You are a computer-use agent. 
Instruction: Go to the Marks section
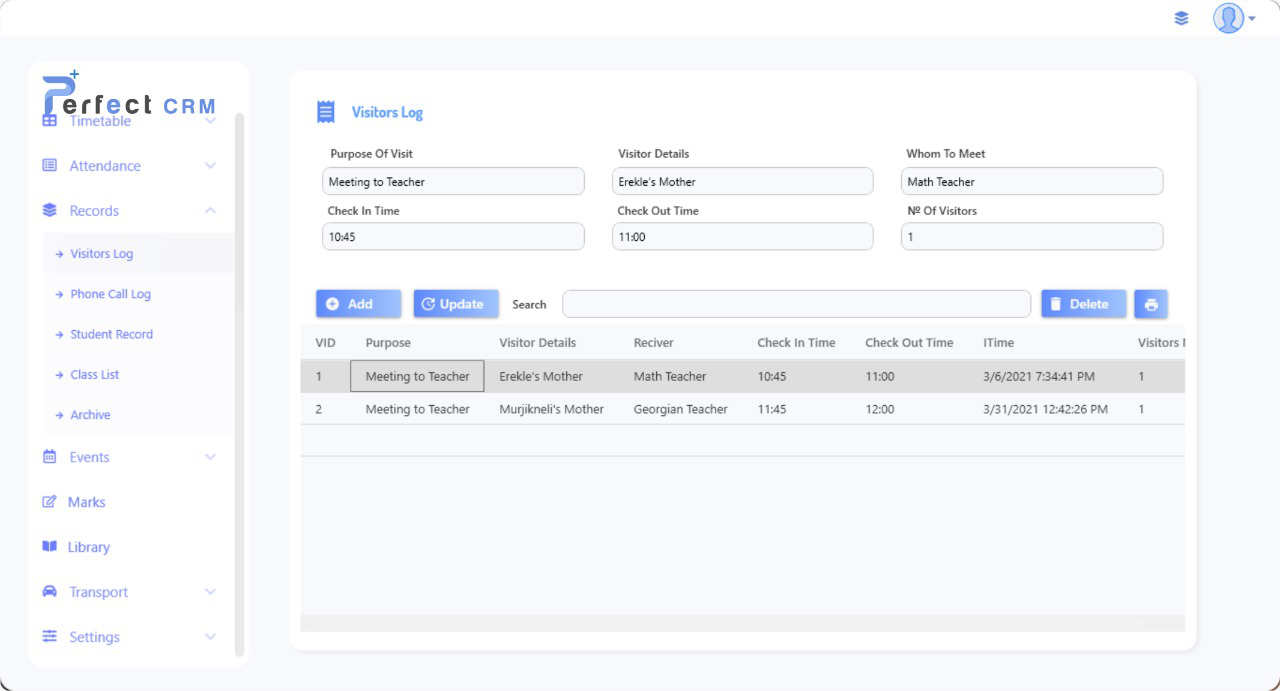coord(86,501)
